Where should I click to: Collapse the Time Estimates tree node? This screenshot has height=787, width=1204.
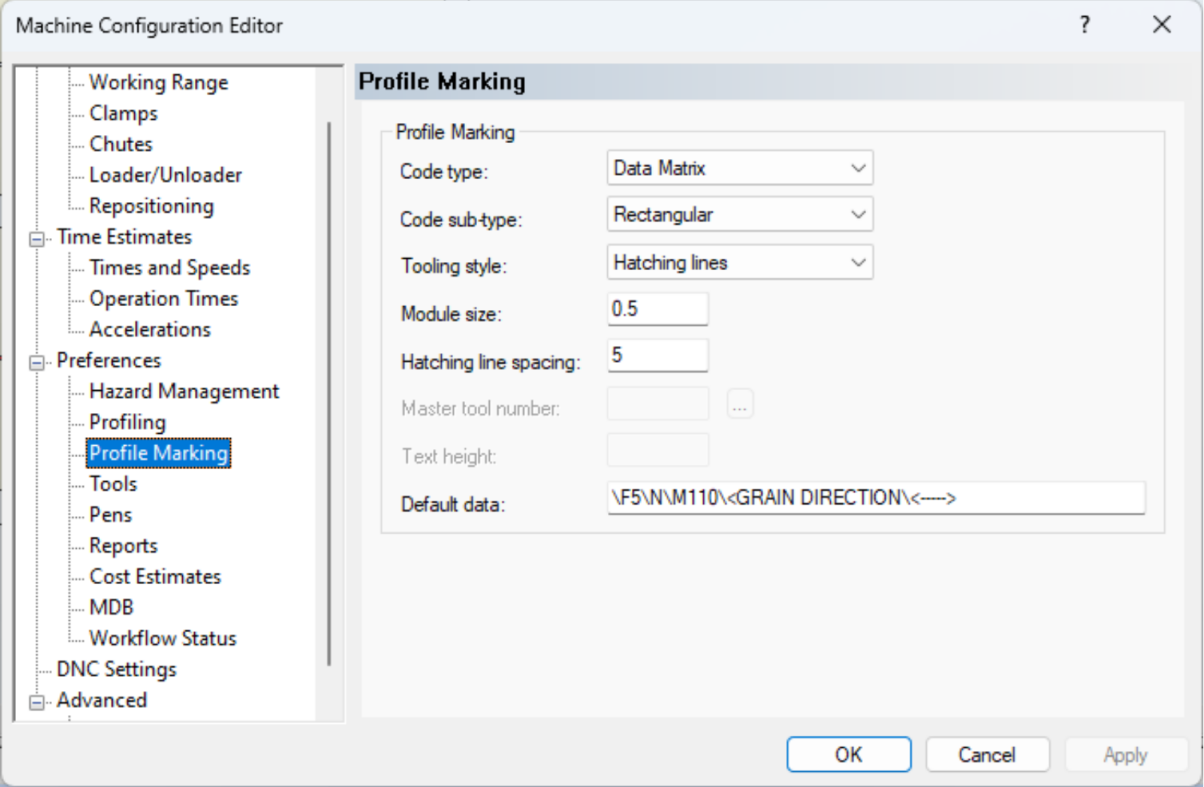pyautogui.click(x=38, y=238)
